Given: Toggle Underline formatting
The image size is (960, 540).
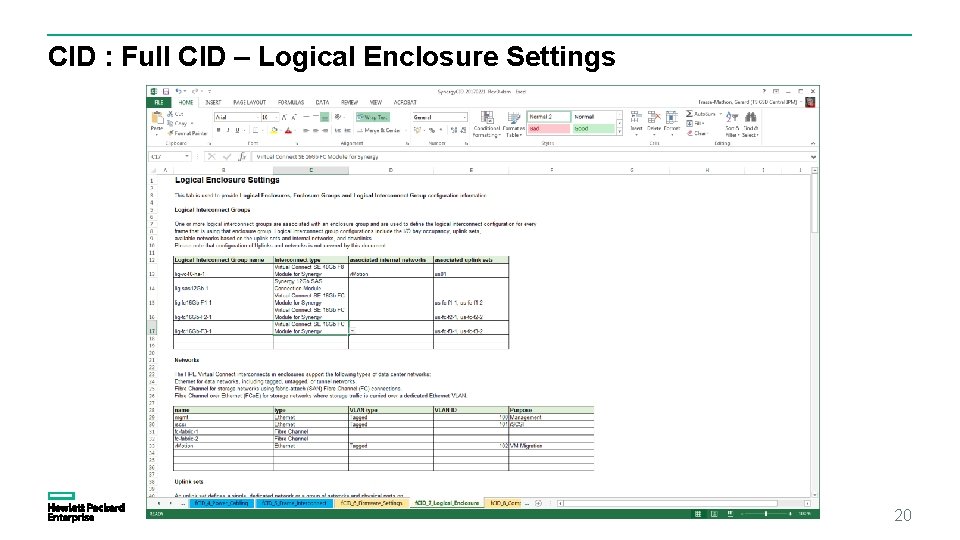Looking at the screenshot, I should pyautogui.click(x=237, y=130).
